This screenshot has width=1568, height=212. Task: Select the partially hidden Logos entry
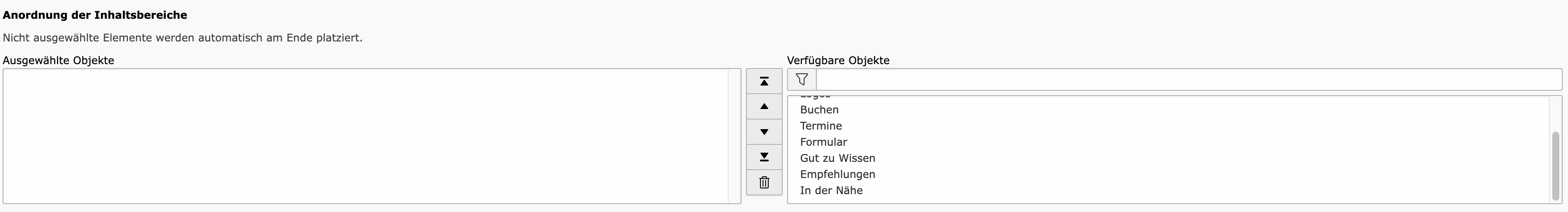pos(815,98)
